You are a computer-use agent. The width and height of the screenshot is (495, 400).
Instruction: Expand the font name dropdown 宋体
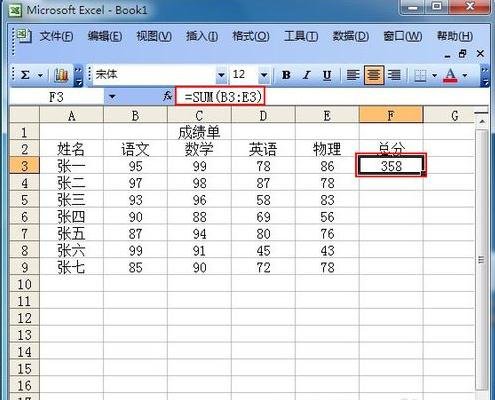pyautogui.click(x=221, y=75)
